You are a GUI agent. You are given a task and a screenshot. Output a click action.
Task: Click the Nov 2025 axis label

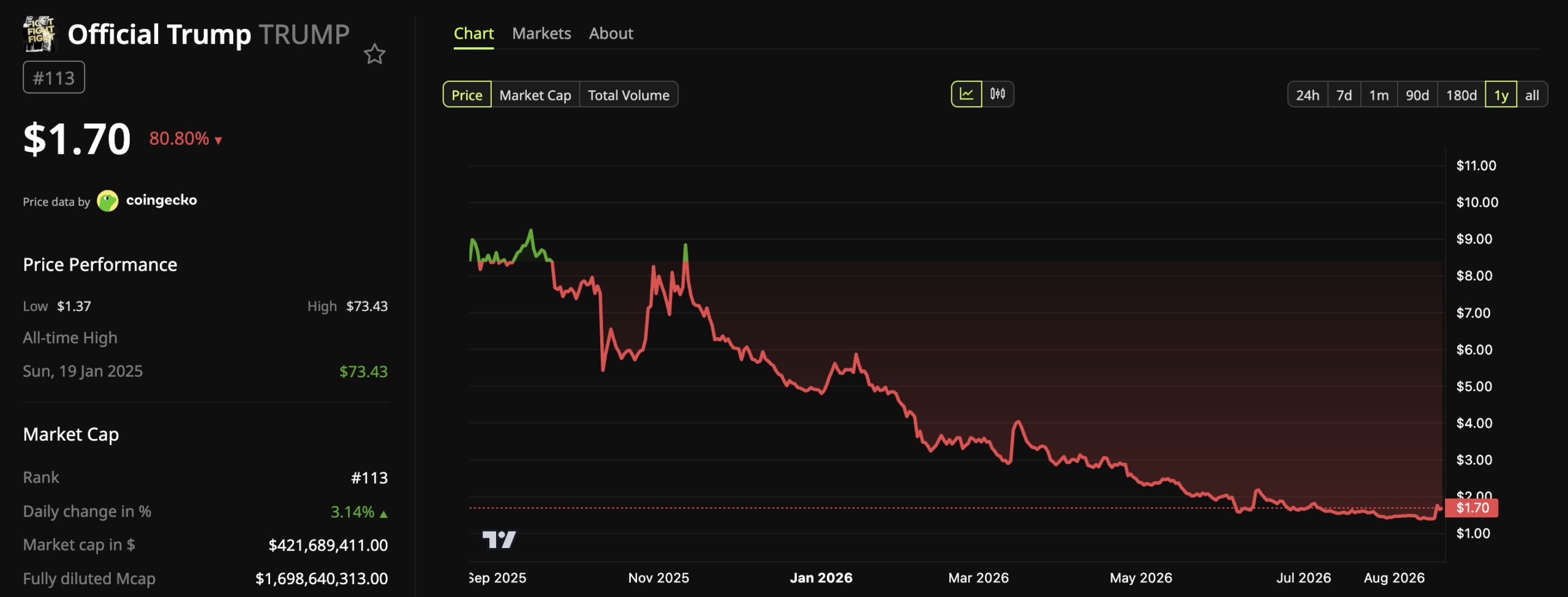point(659,578)
